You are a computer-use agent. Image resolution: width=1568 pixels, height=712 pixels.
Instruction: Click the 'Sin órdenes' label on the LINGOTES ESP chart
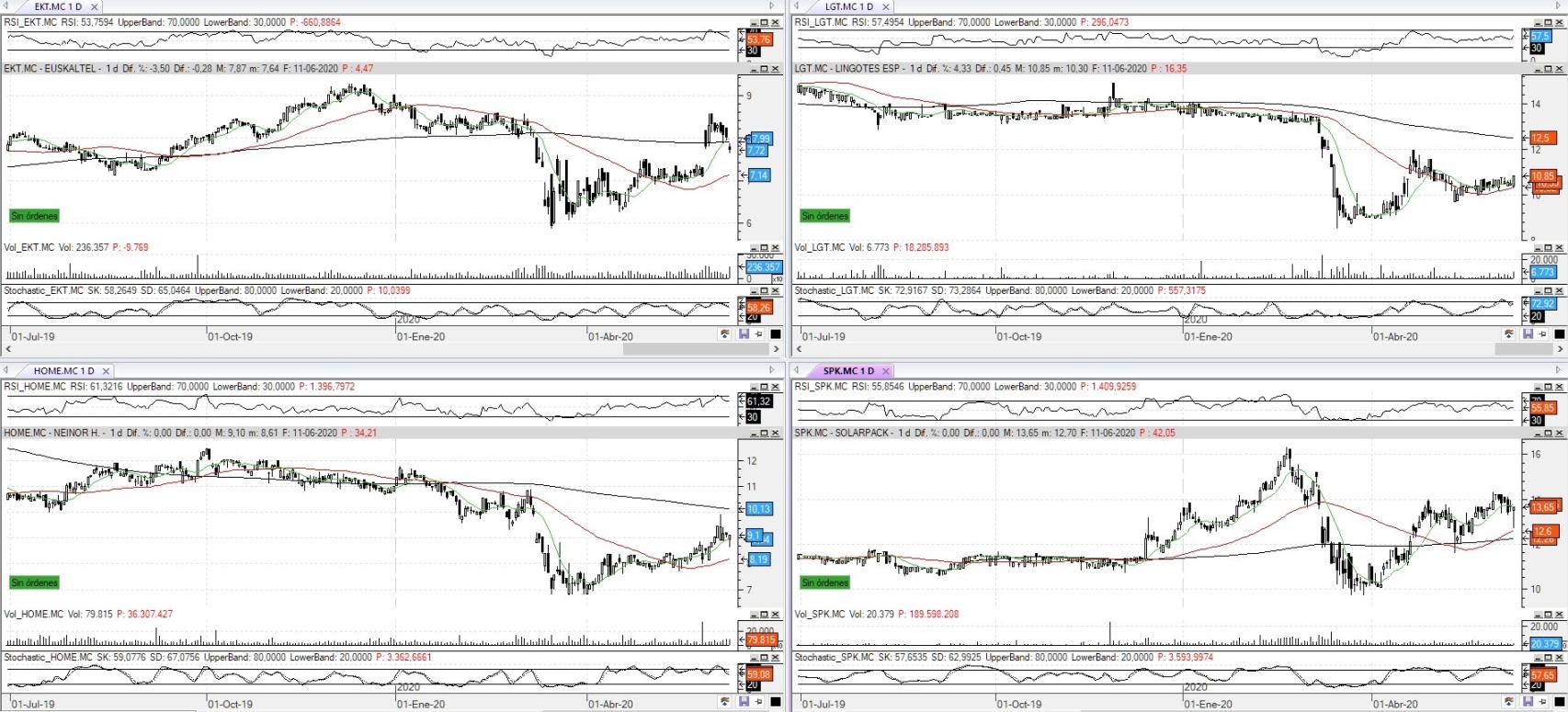[824, 216]
